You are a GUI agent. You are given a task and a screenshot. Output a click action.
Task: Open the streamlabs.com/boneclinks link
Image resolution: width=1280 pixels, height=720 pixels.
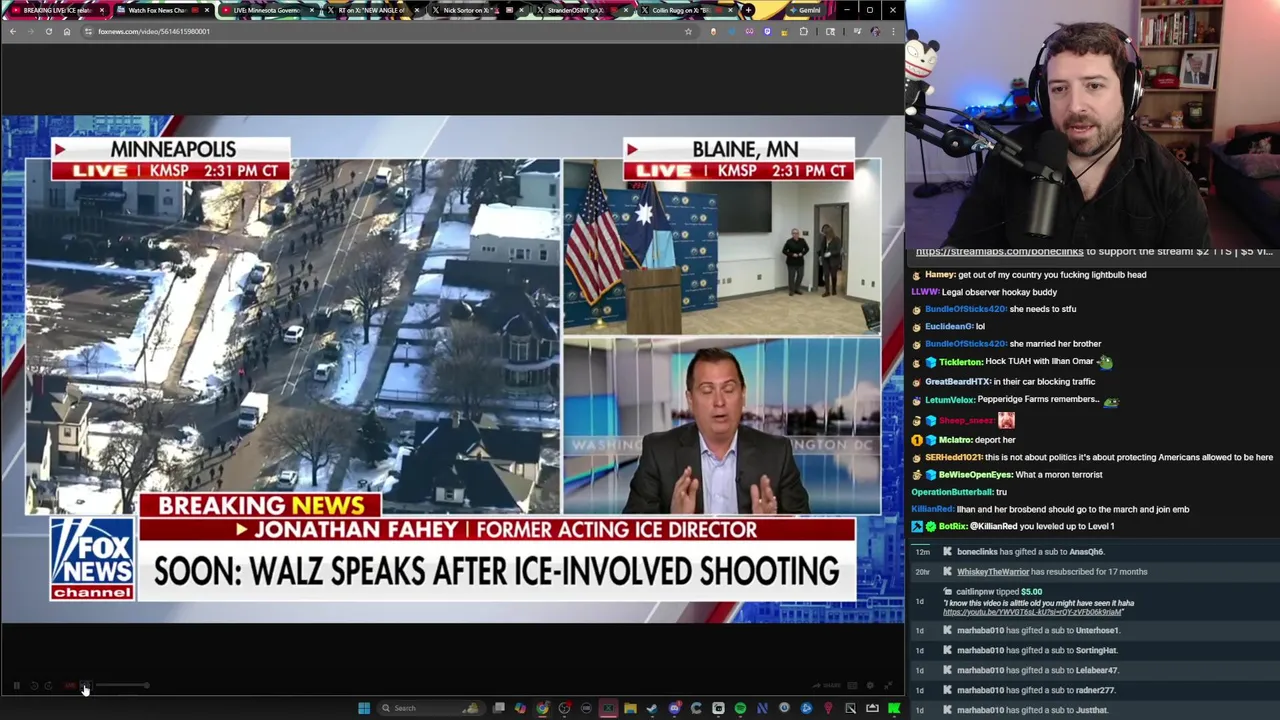coord(998,252)
